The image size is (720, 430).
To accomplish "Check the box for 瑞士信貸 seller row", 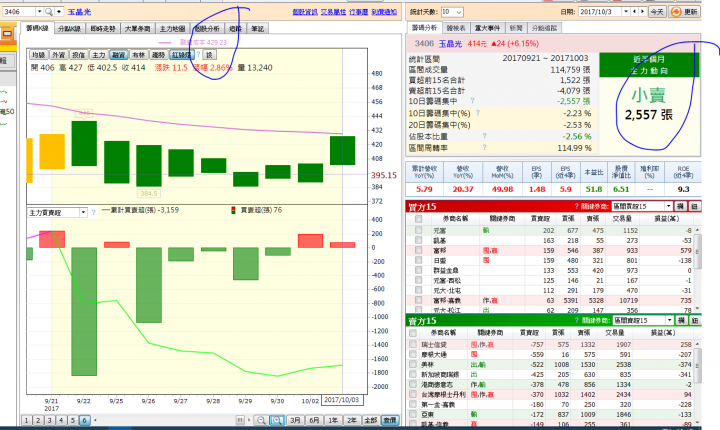I will 413,344.
